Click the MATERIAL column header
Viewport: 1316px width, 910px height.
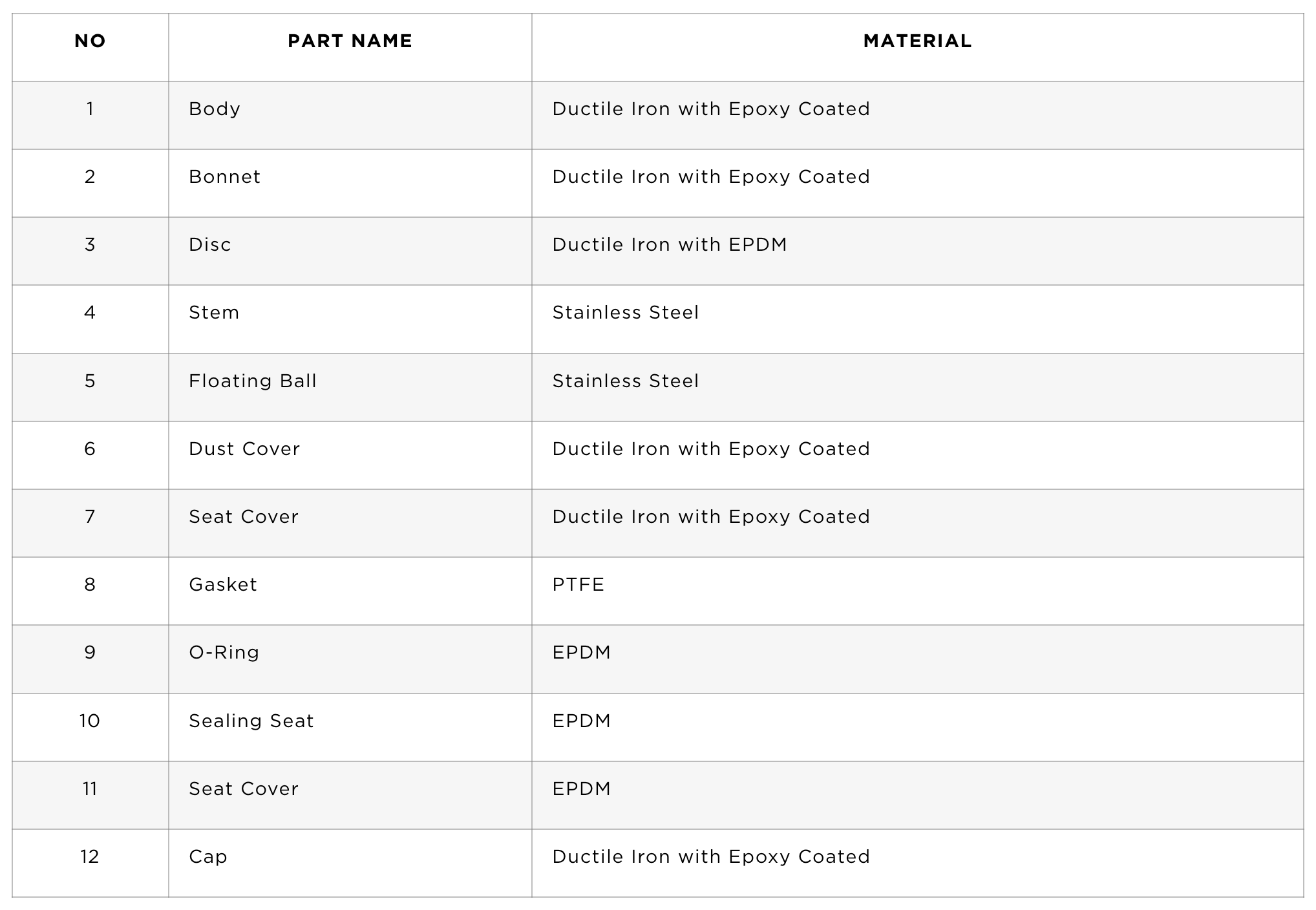(917, 41)
